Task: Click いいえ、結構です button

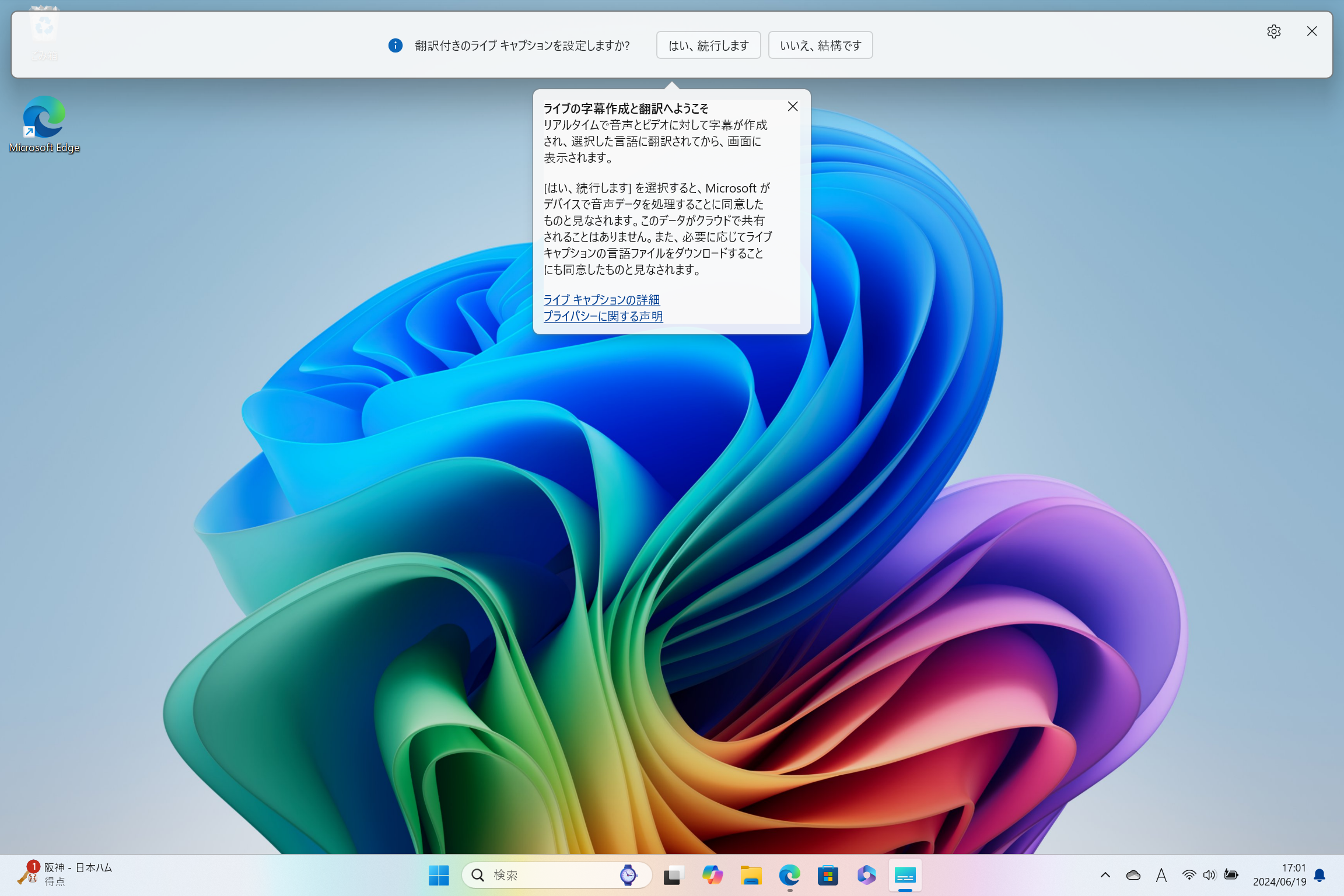Action: (x=820, y=45)
